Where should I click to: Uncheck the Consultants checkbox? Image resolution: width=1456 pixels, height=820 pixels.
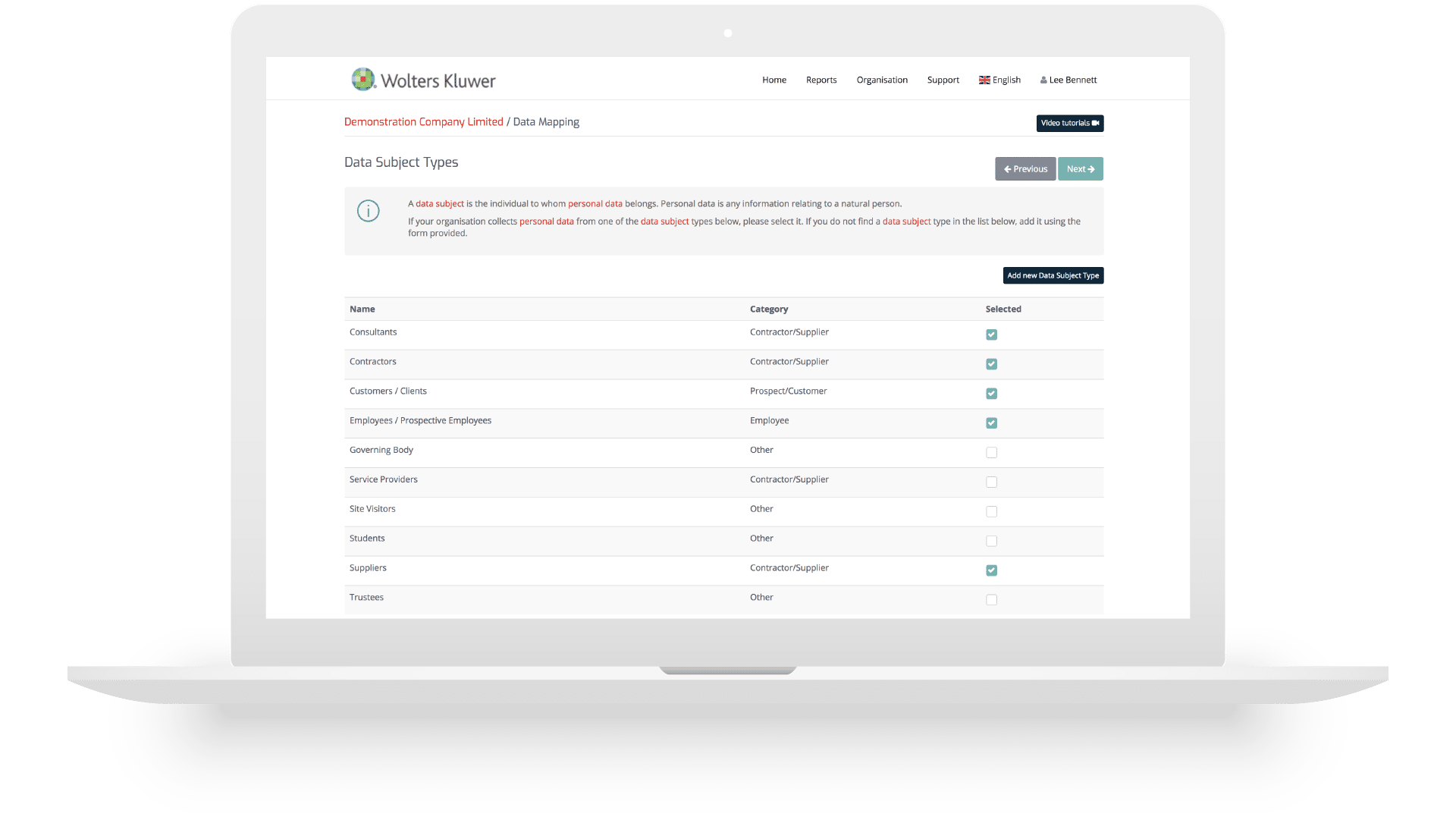[991, 335]
